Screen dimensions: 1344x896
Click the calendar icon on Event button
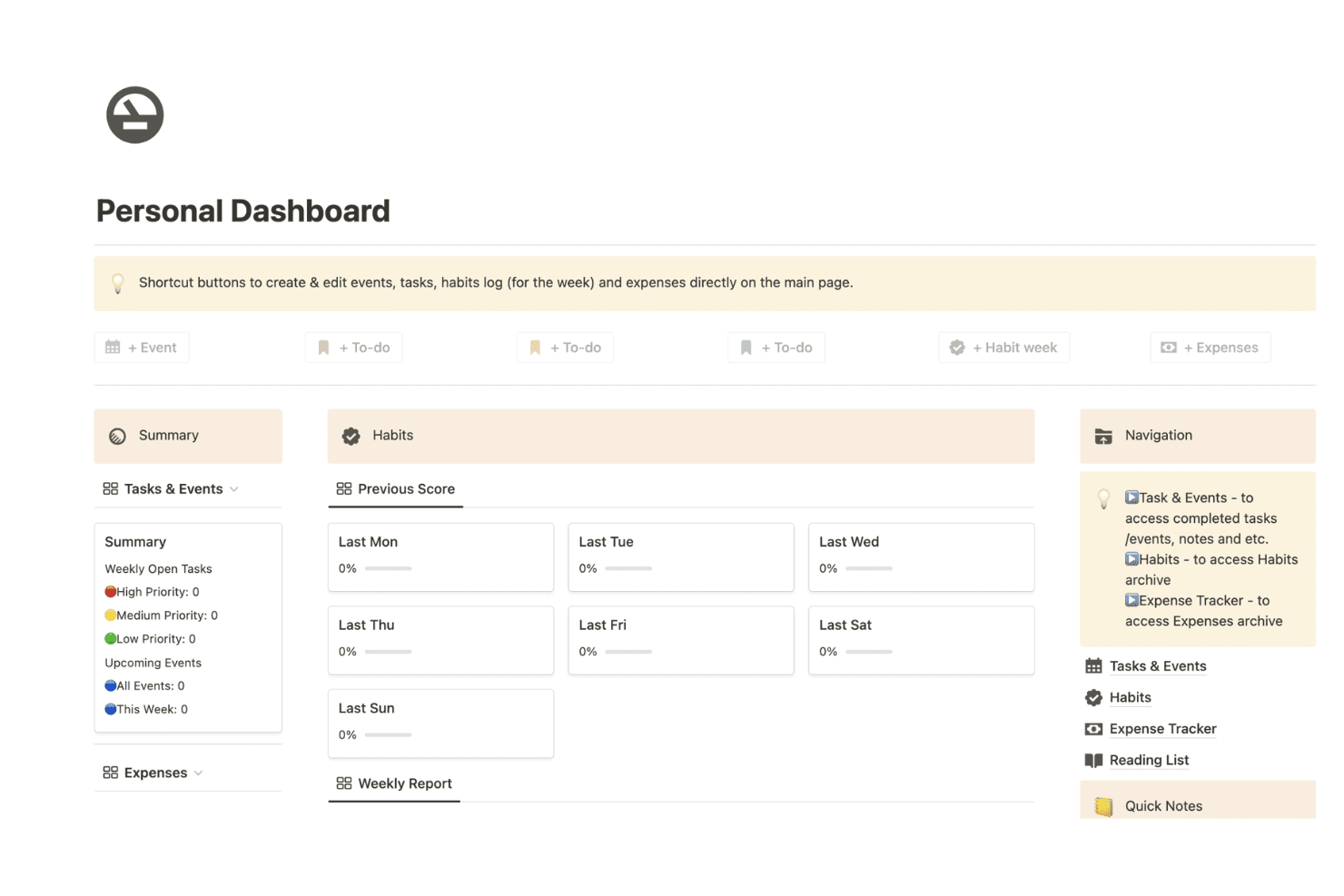point(113,347)
